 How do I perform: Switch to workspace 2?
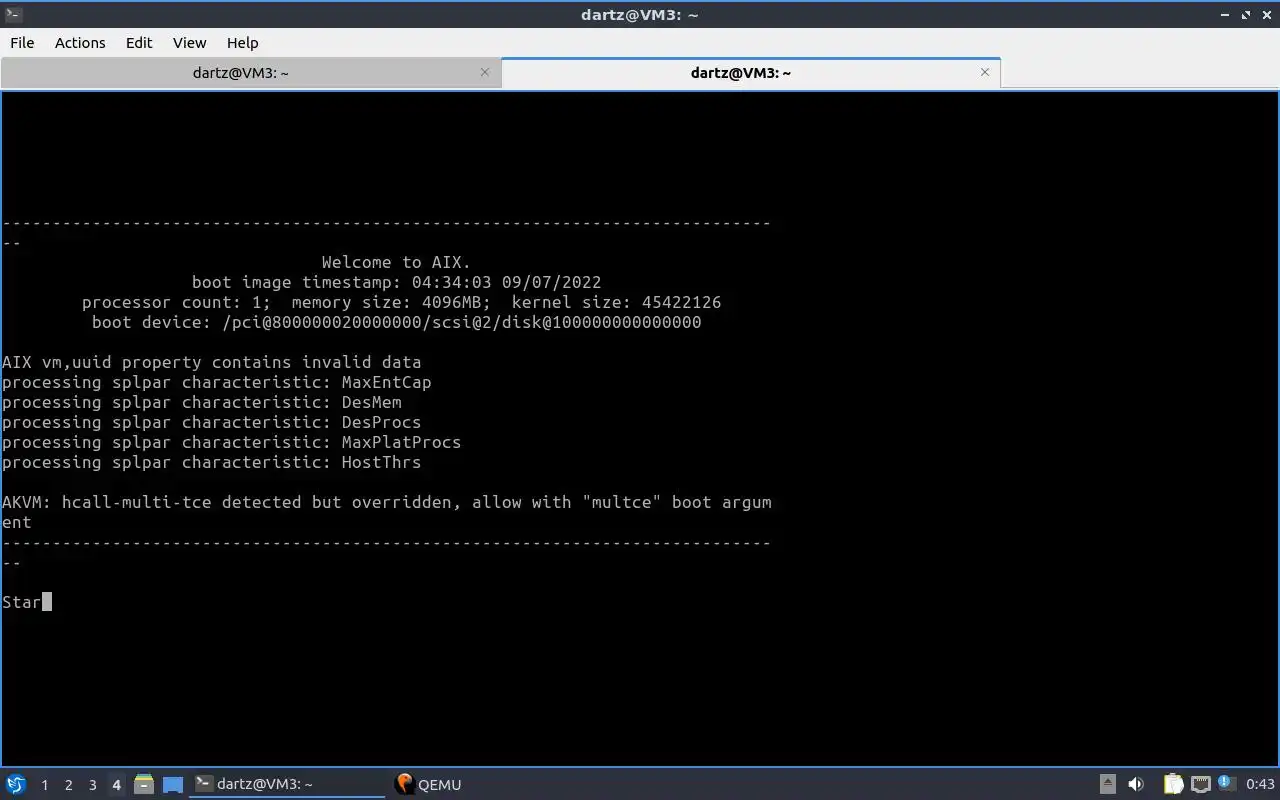pos(68,785)
